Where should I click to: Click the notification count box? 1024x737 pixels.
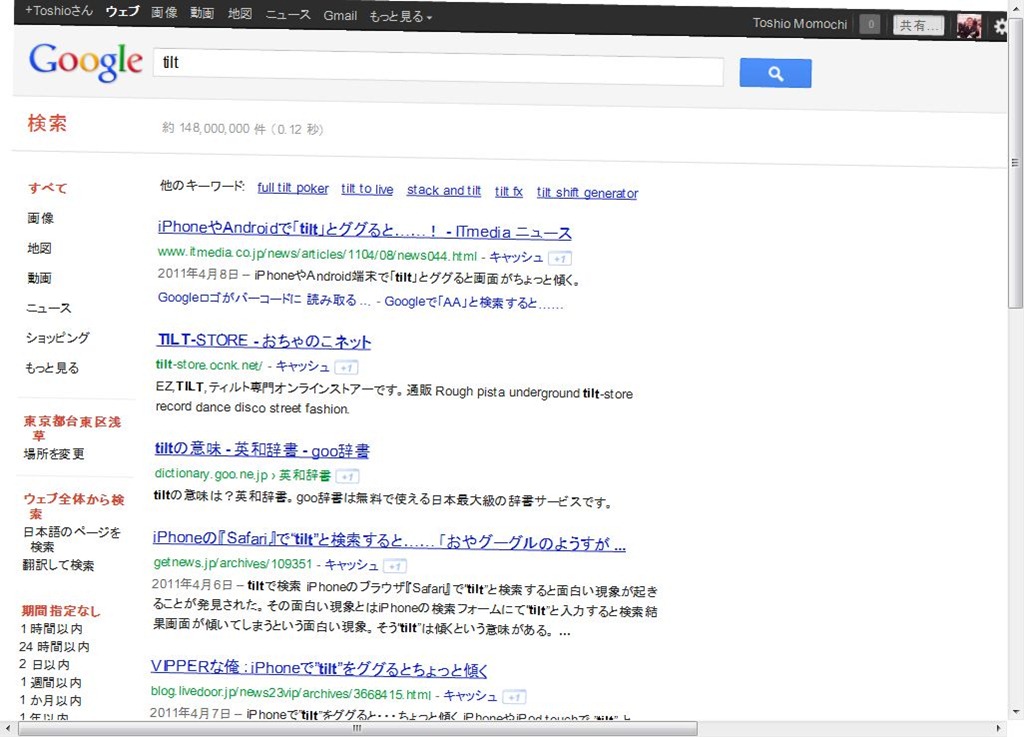click(x=870, y=25)
